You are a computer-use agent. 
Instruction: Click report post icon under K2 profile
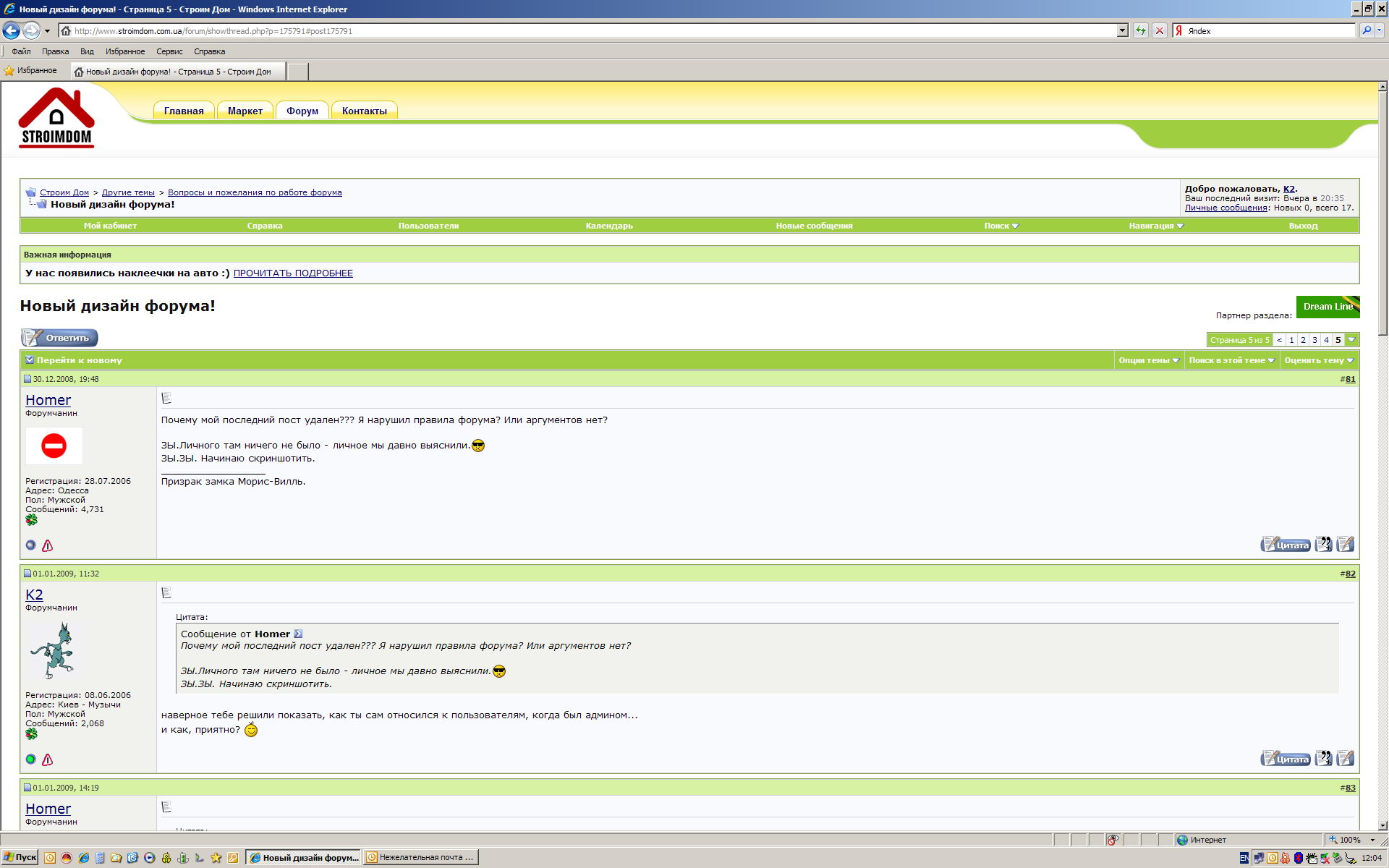[x=48, y=759]
